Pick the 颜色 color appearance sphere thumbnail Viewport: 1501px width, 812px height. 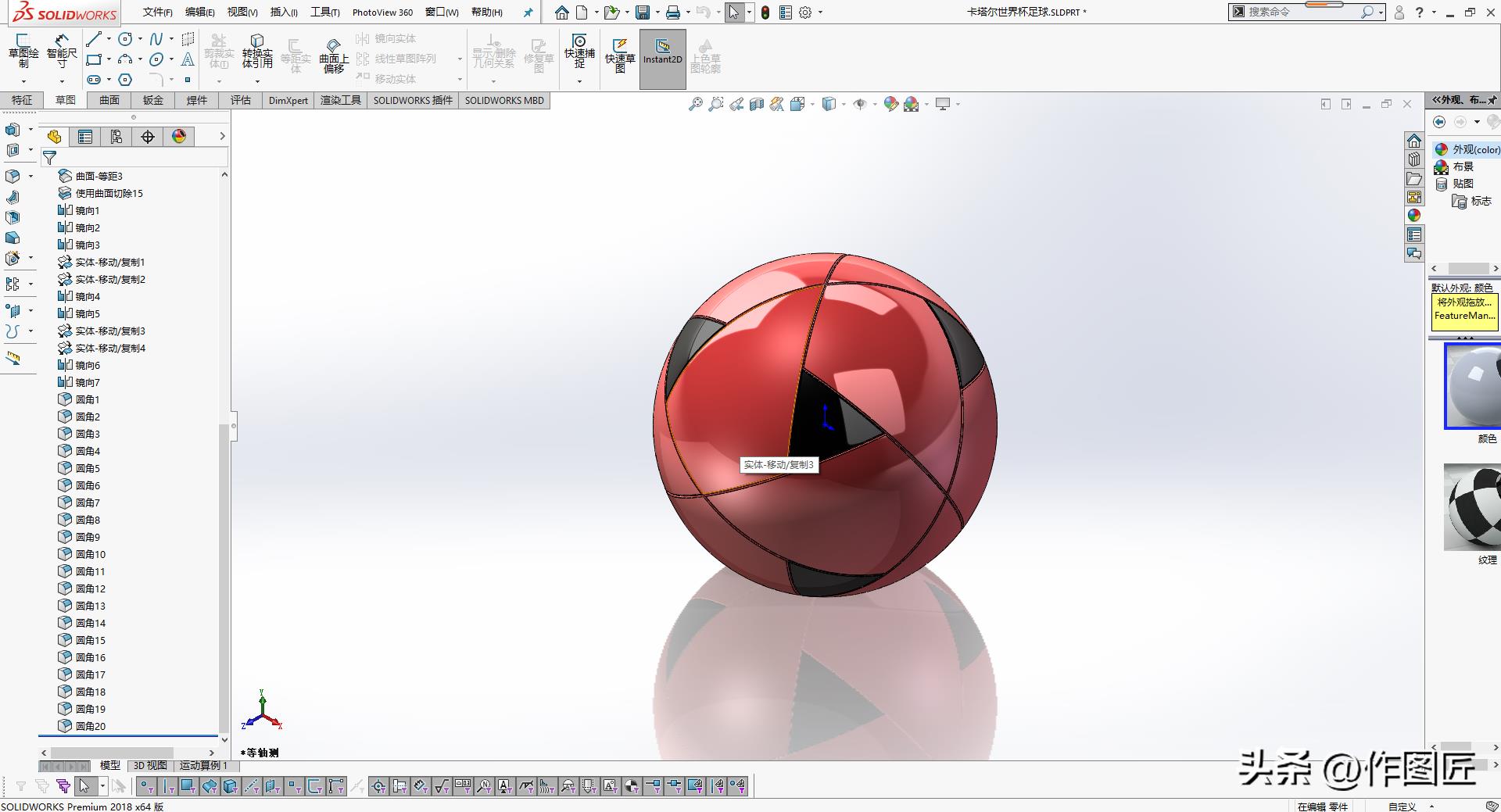click(1472, 386)
